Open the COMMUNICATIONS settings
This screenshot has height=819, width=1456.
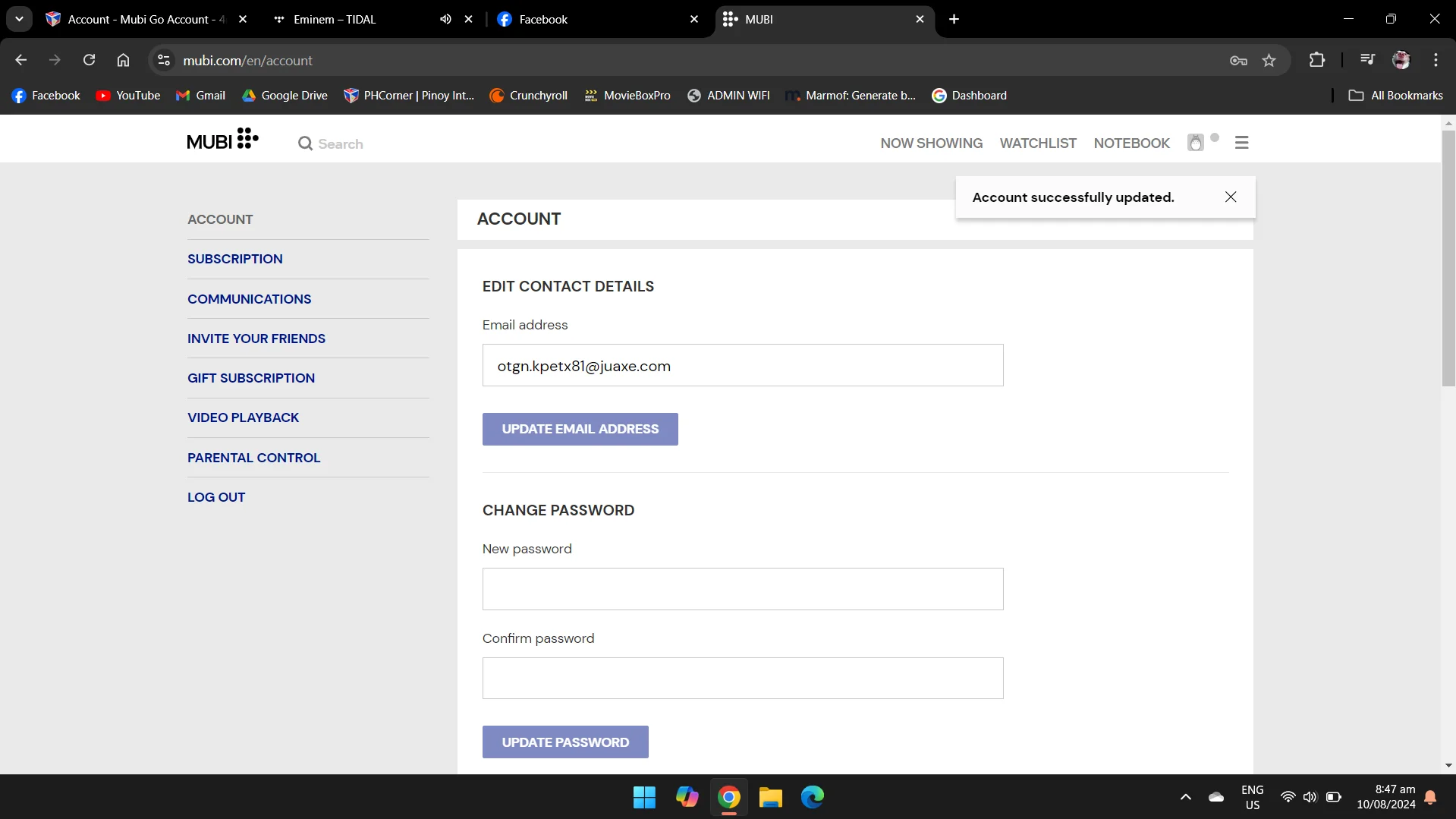coord(250,299)
